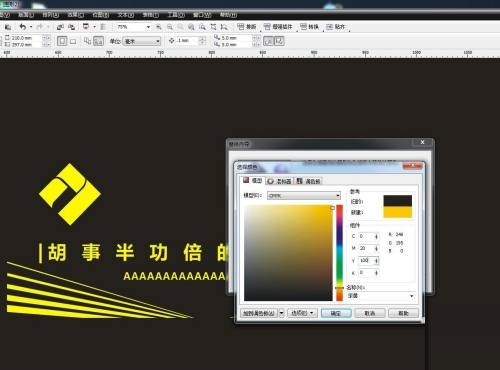Open the 工具 menu

176,15
